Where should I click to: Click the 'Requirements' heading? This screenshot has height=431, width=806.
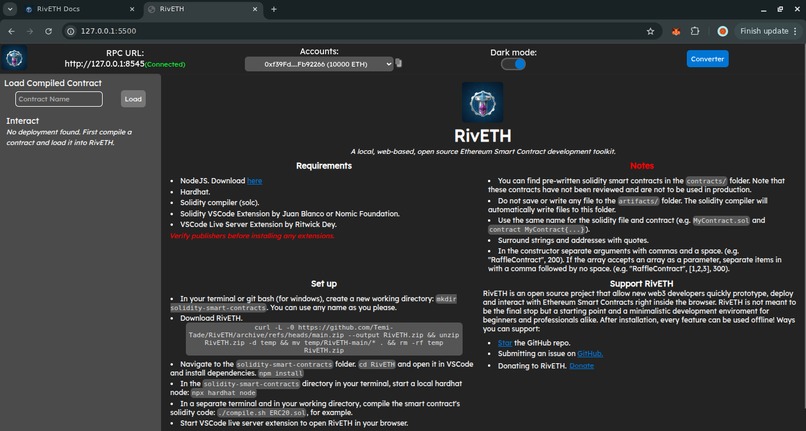324,166
